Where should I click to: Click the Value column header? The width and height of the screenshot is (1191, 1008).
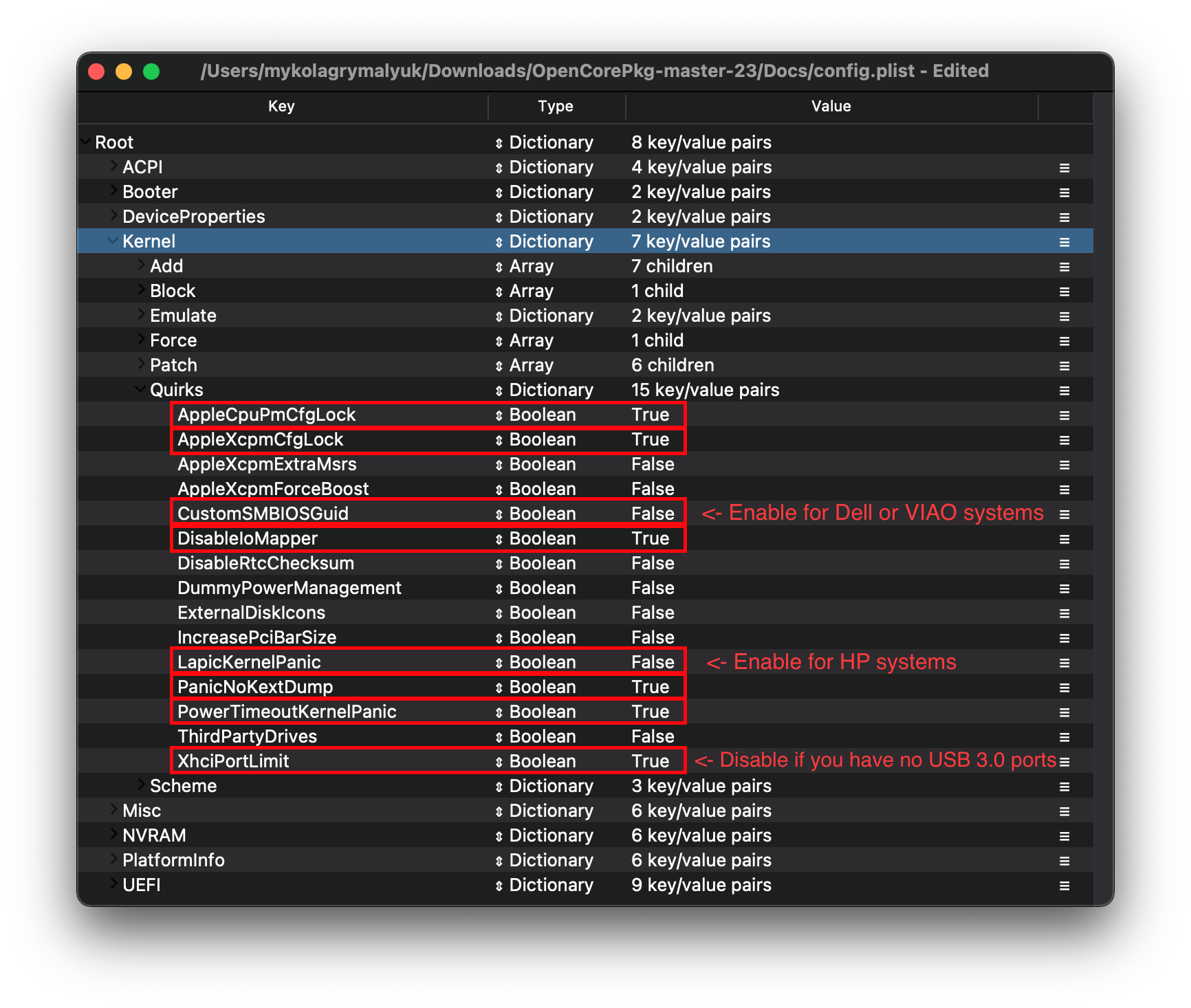point(831,107)
